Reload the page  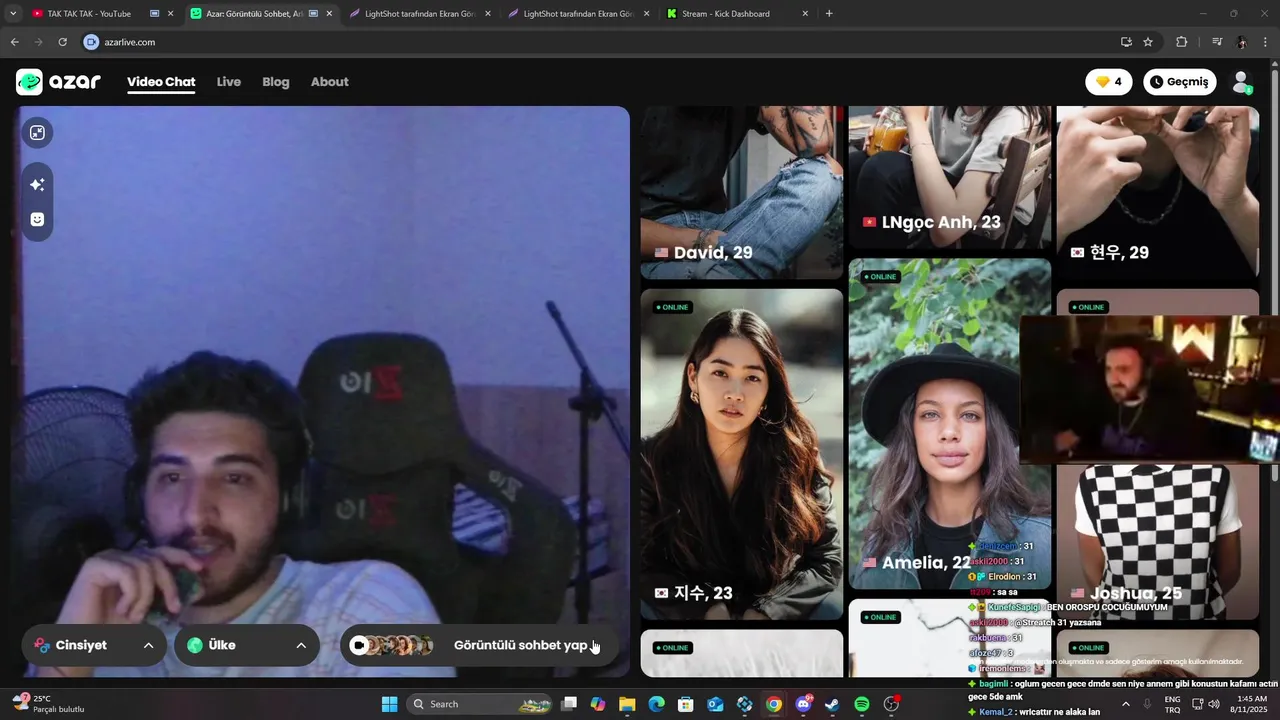[x=62, y=42]
